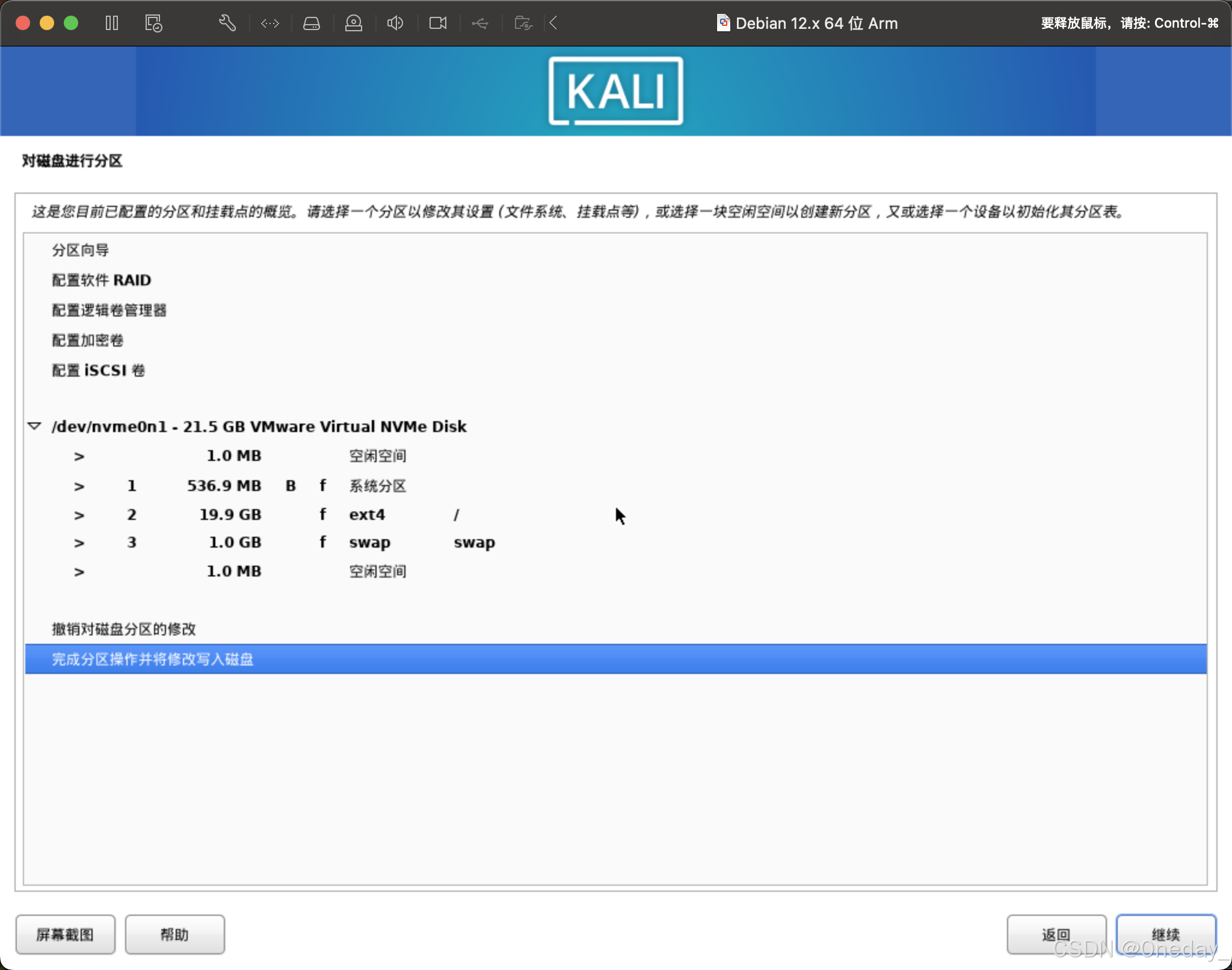Click the video camera icon
1232x970 pixels.
(438, 23)
